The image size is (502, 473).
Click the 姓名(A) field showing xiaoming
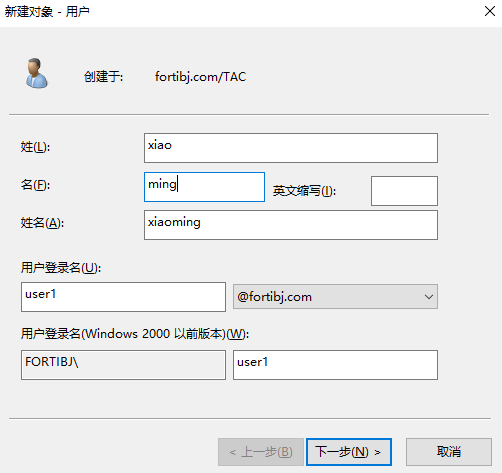point(291,225)
